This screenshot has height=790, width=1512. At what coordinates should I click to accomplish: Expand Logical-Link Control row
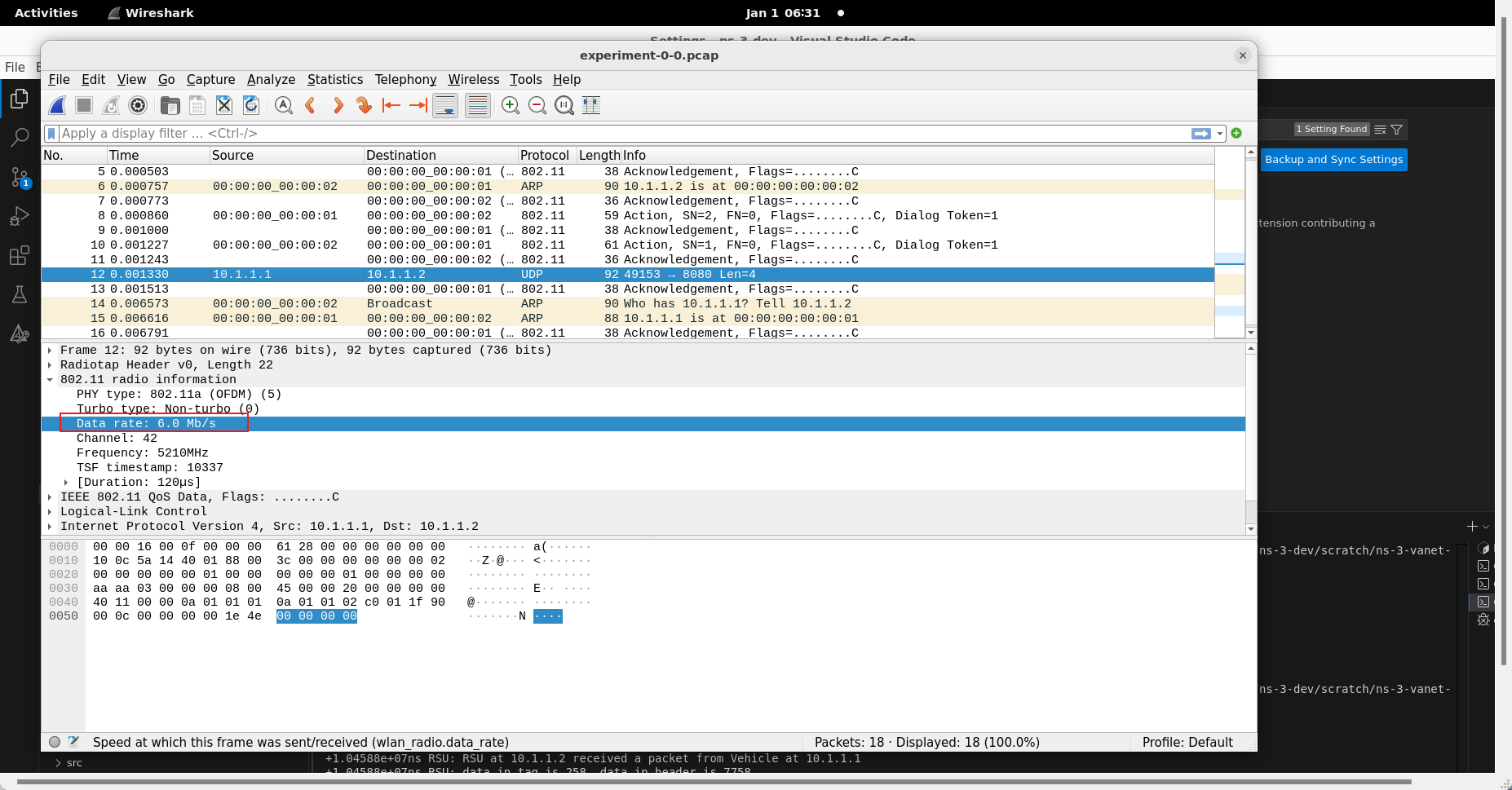pos(50,512)
